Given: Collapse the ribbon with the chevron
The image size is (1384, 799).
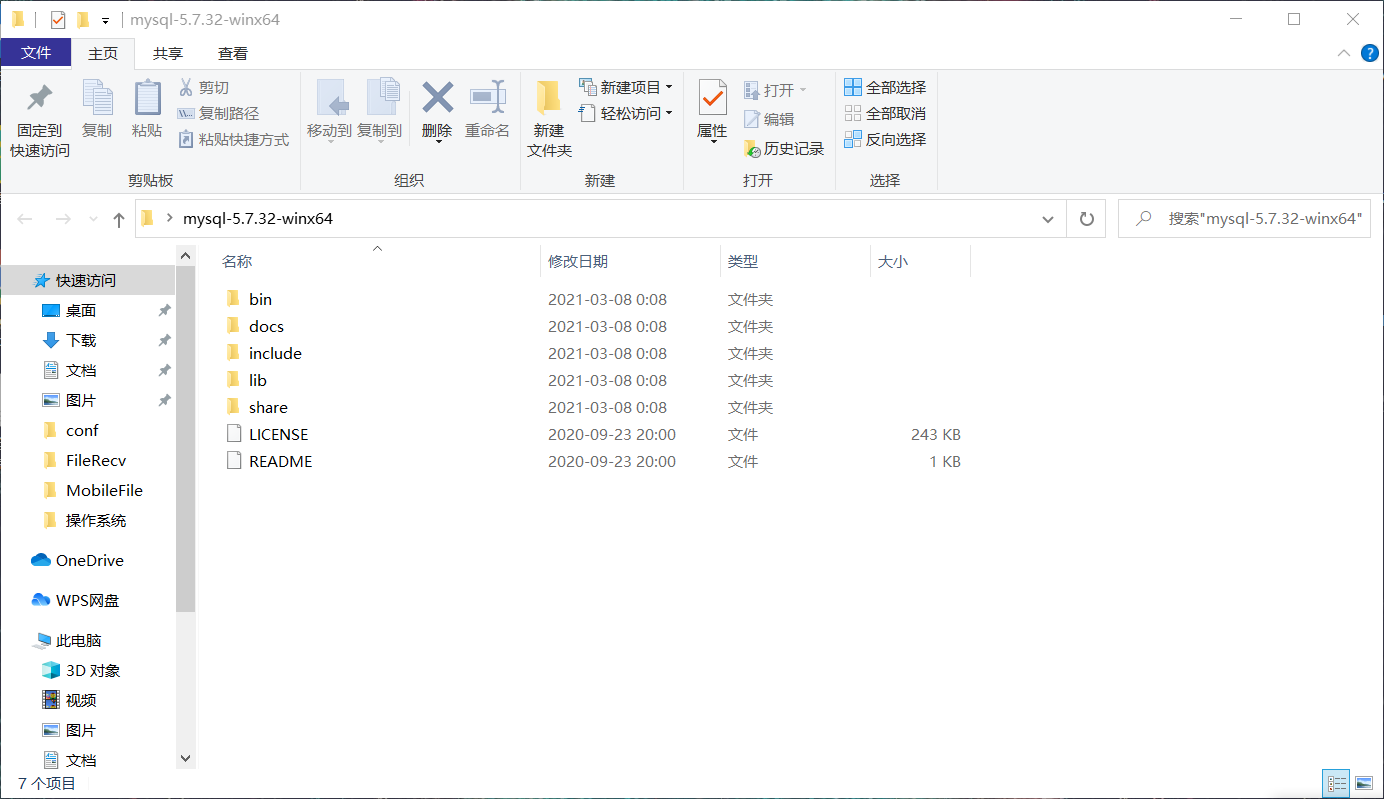Looking at the screenshot, I should click(x=1343, y=54).
